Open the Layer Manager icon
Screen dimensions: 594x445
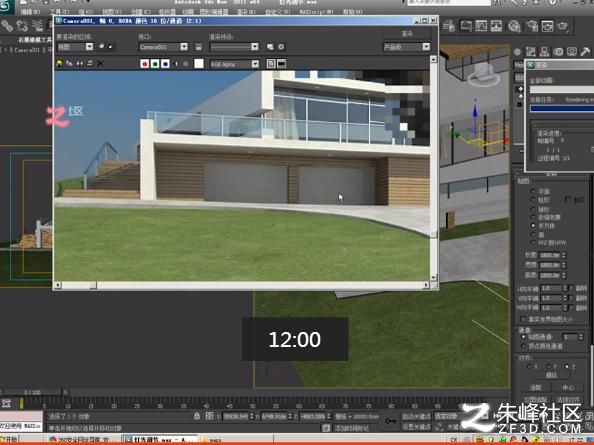point(449,26)
